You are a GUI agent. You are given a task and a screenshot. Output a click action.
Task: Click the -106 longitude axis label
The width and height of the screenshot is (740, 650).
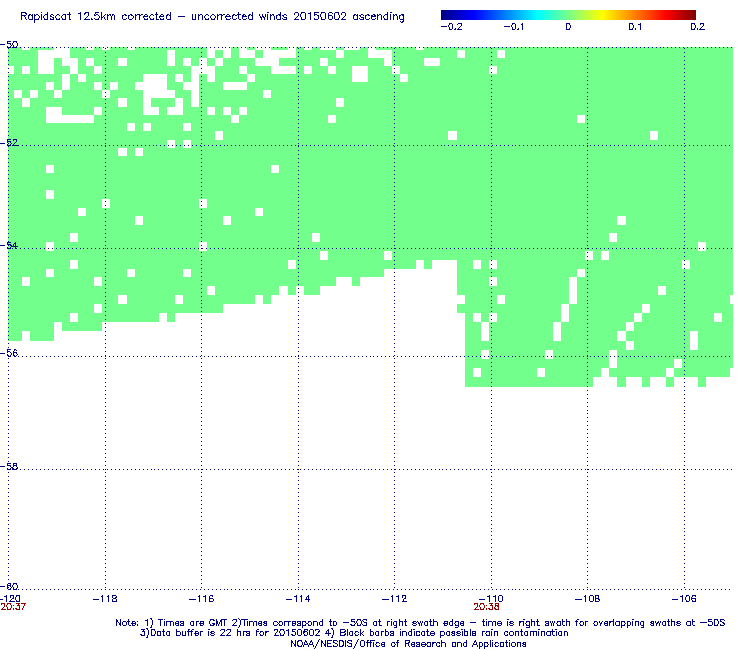click(684, 599)
